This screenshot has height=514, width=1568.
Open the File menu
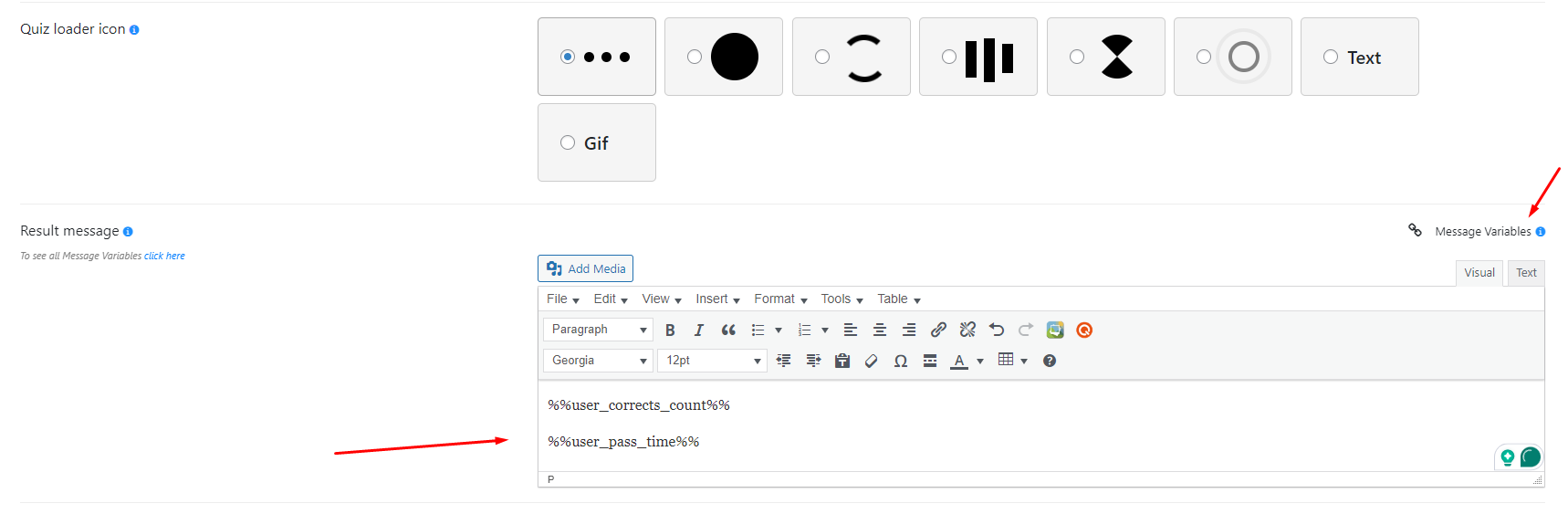point(563,299)
